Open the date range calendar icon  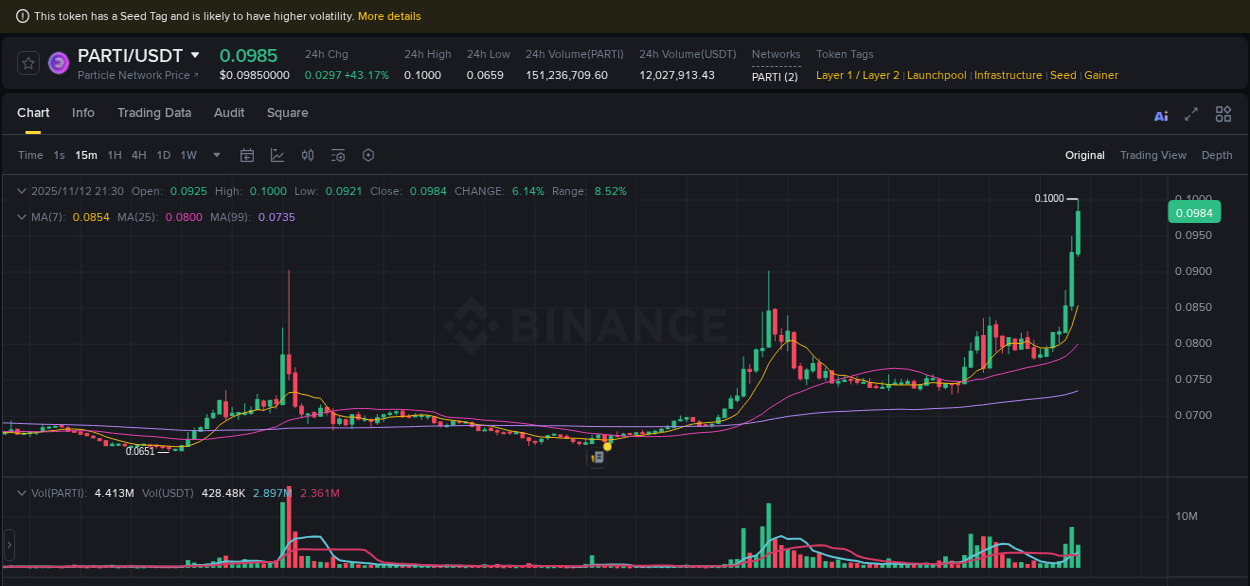click(x=247, y=155)
